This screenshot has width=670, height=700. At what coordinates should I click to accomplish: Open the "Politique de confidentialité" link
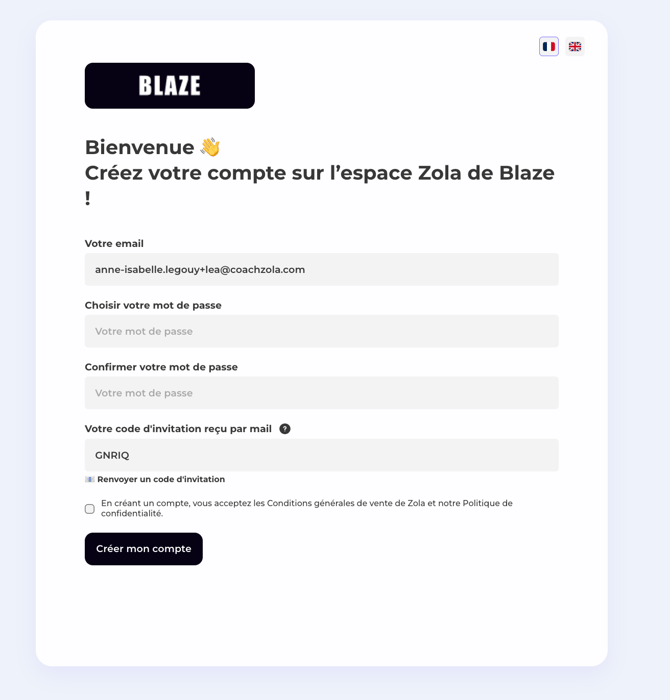click(480, 503)
